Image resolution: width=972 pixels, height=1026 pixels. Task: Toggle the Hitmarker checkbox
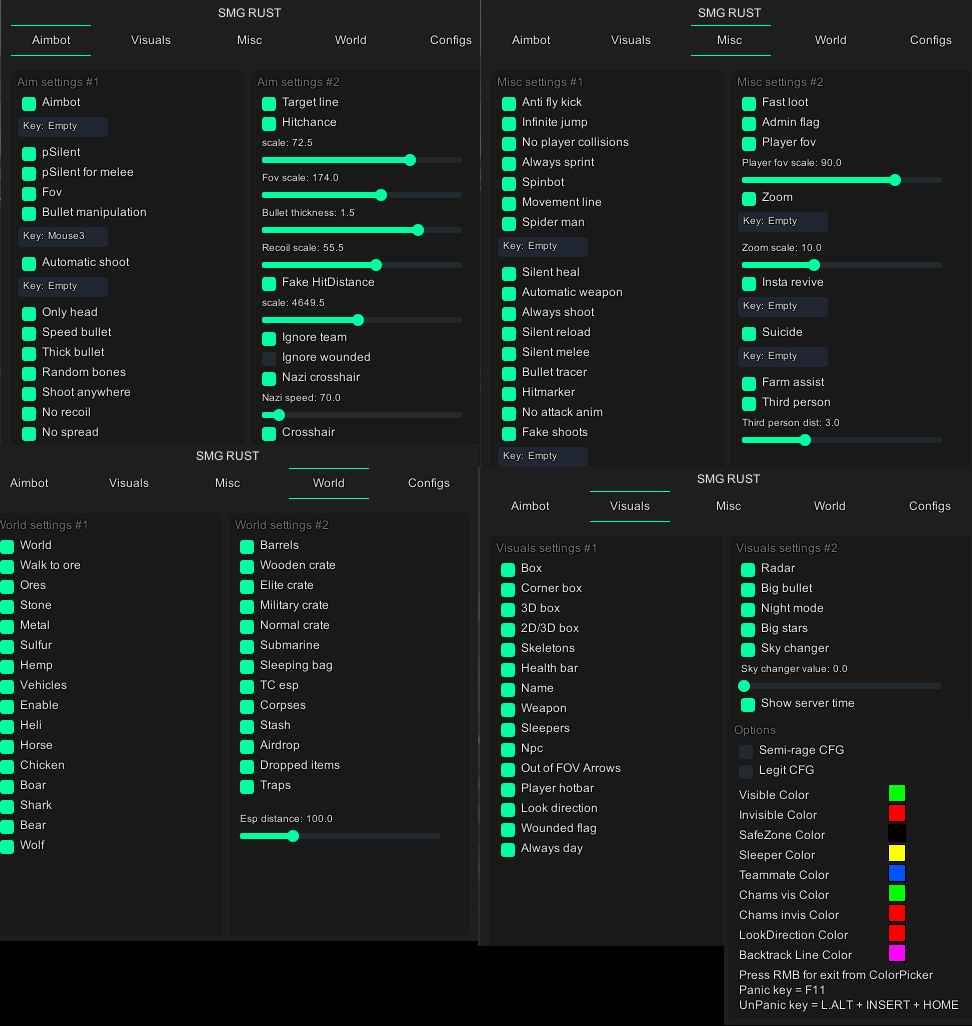pos(509,393)
